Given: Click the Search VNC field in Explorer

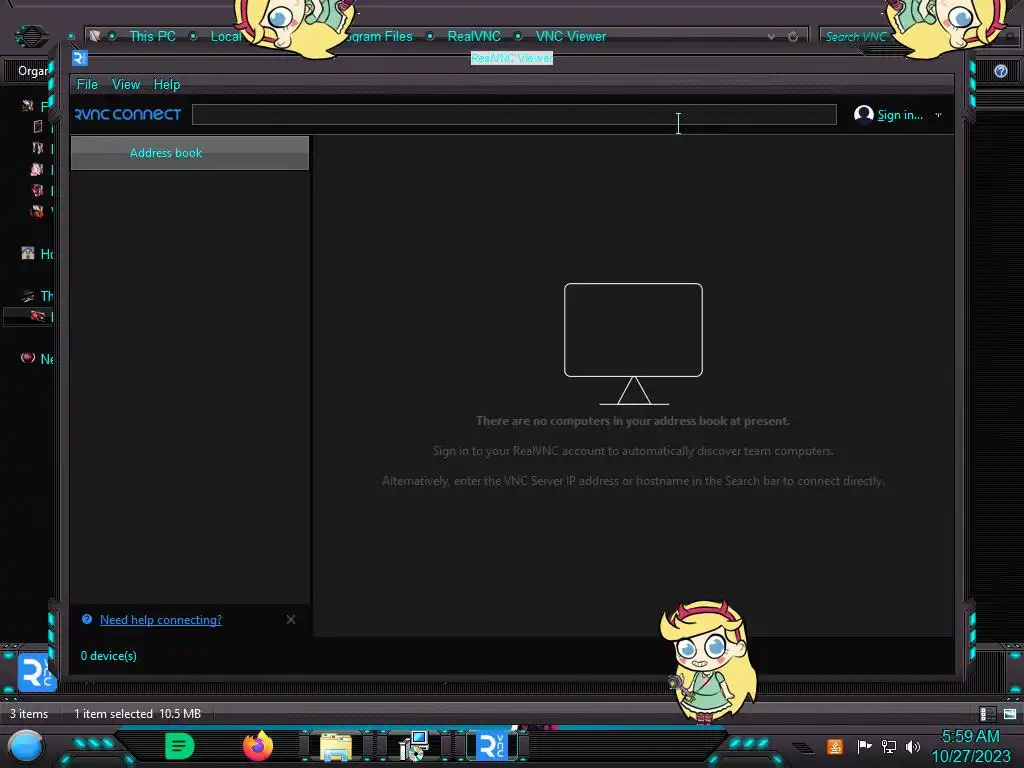Looking at the screenshot, I should [856, 37].
